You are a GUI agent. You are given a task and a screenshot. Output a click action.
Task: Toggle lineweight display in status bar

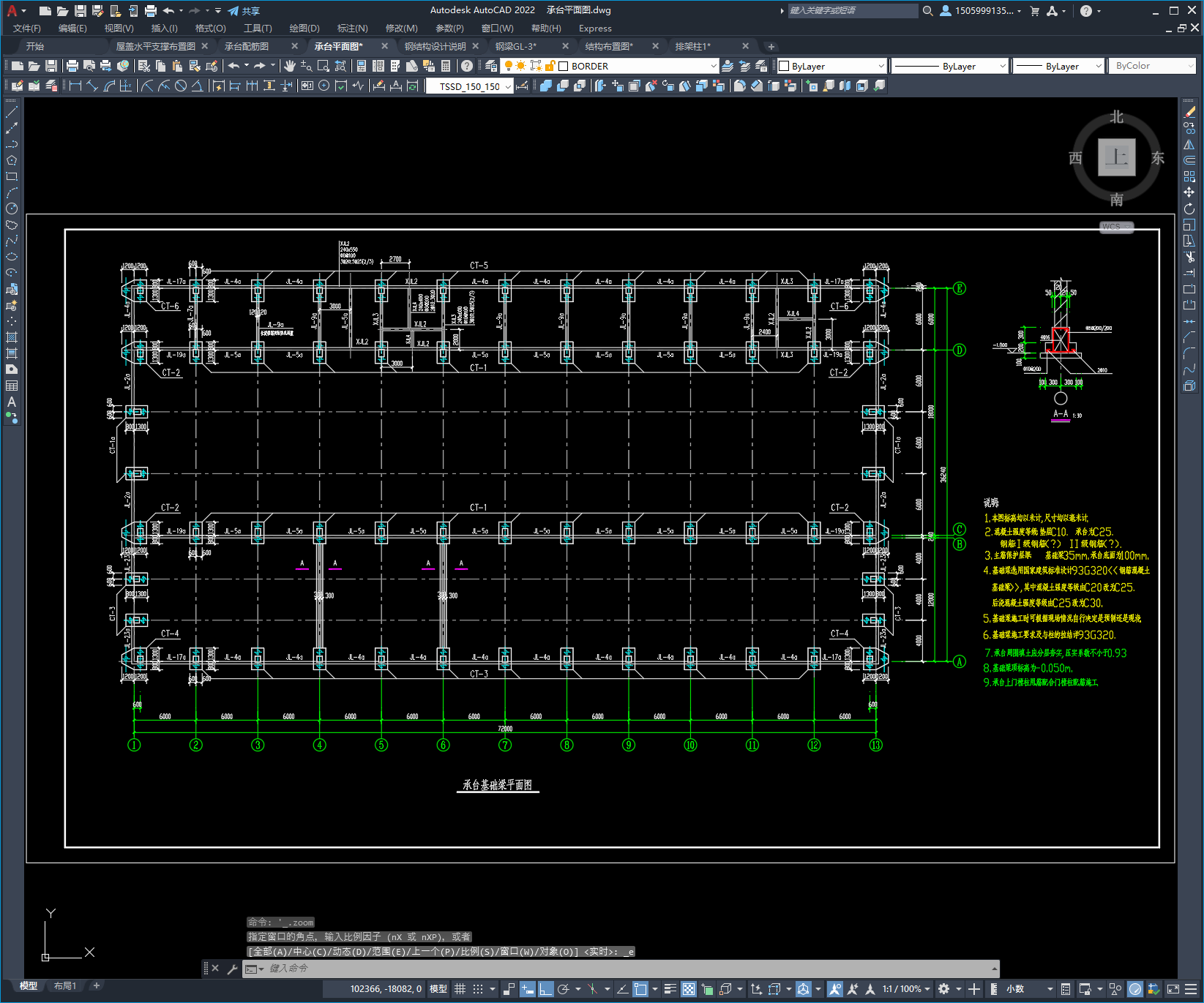(670, 989)
